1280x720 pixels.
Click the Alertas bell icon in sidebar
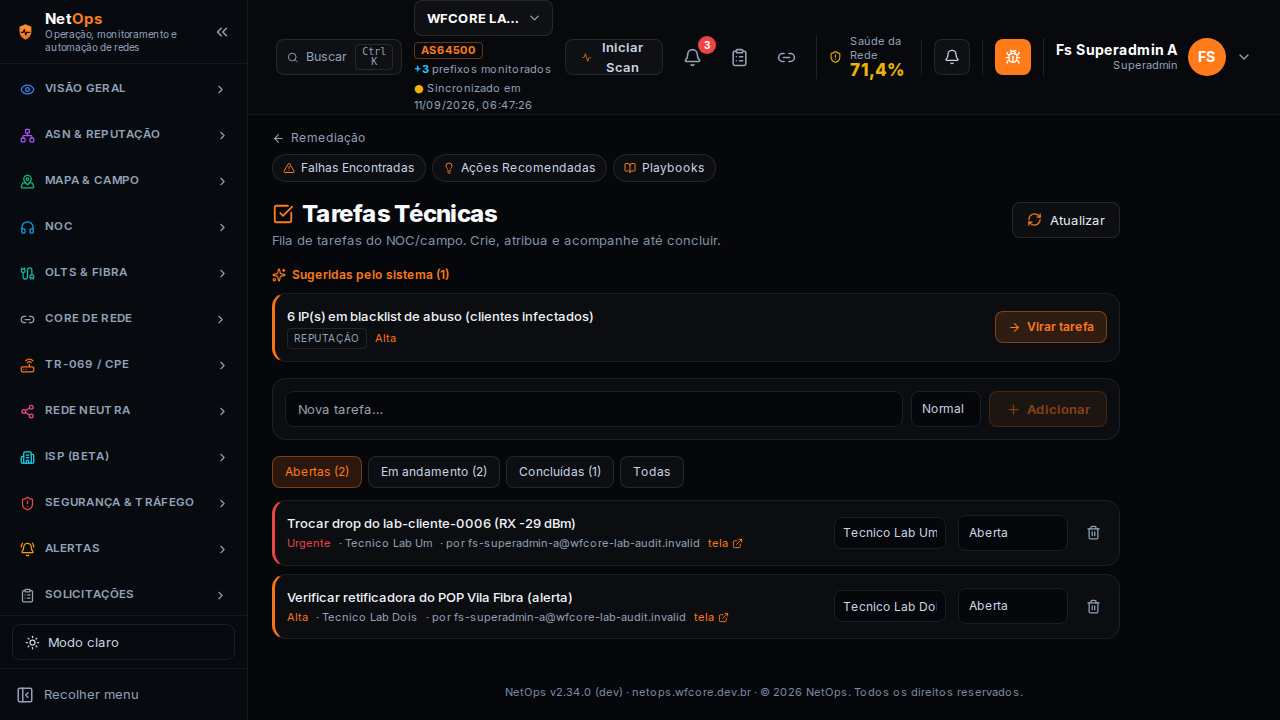point(28,549)
